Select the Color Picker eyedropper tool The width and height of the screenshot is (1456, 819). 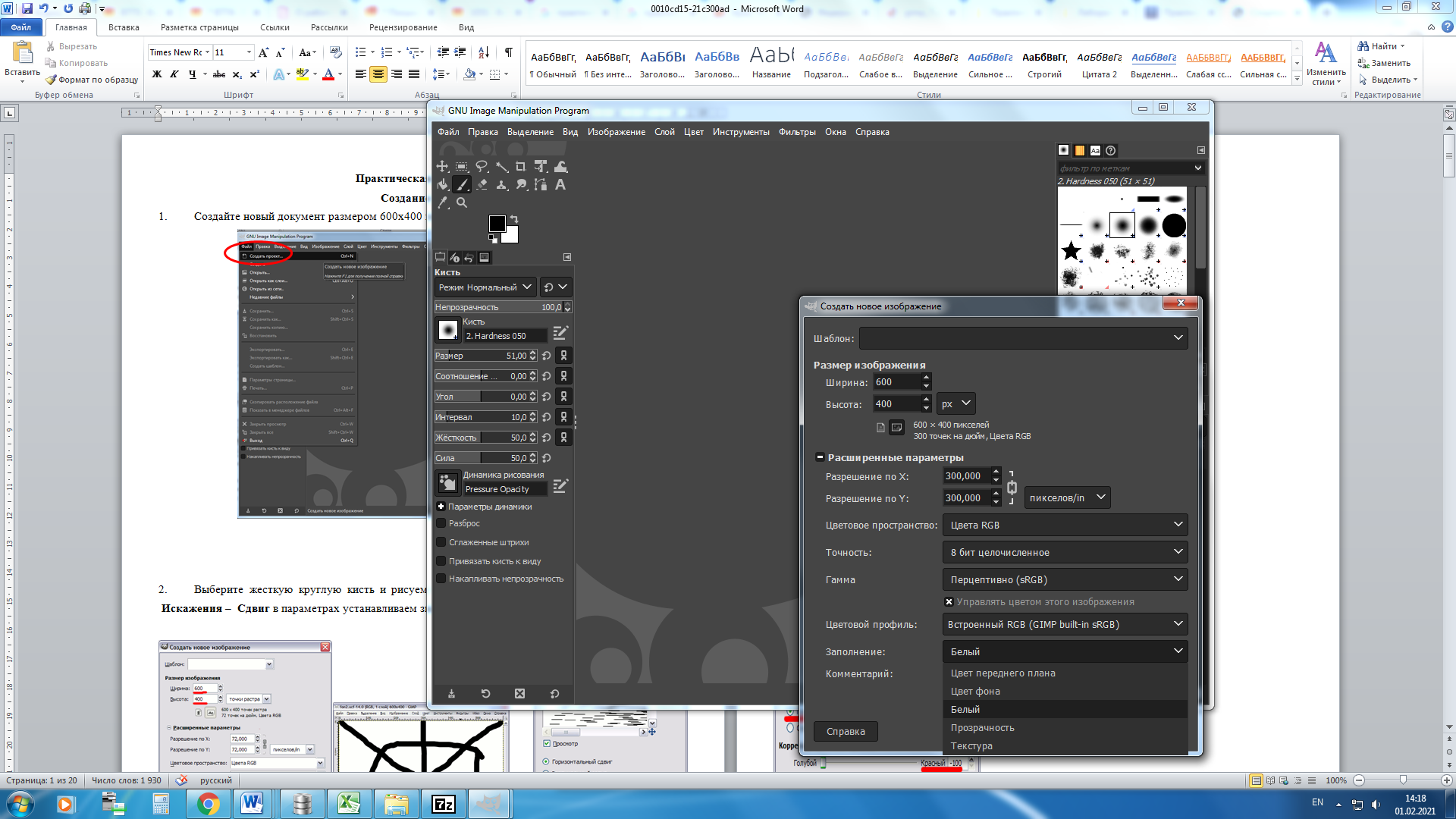click(x=443, y=202)
